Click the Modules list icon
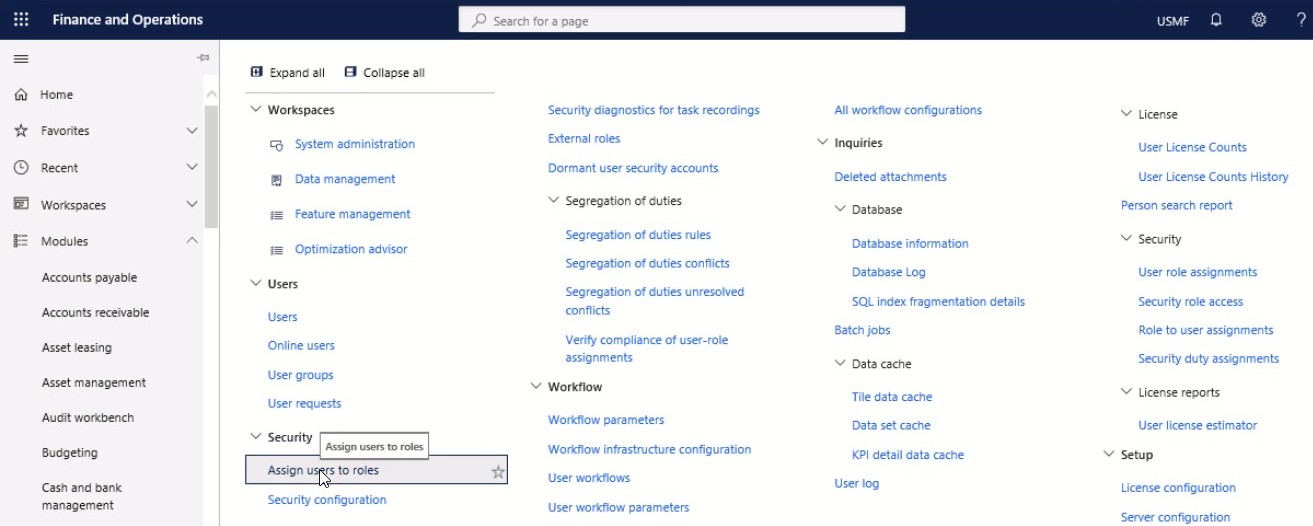This screenshot has height=526, width=1313. [21, 241]
